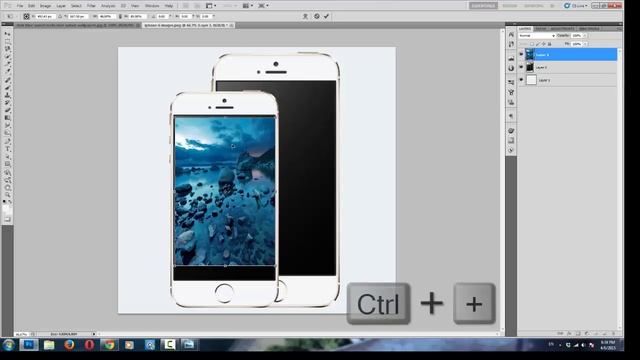640x360 pixels.
Task: Click the vertical scrollbar of canvas
Action: pos(502,180)
